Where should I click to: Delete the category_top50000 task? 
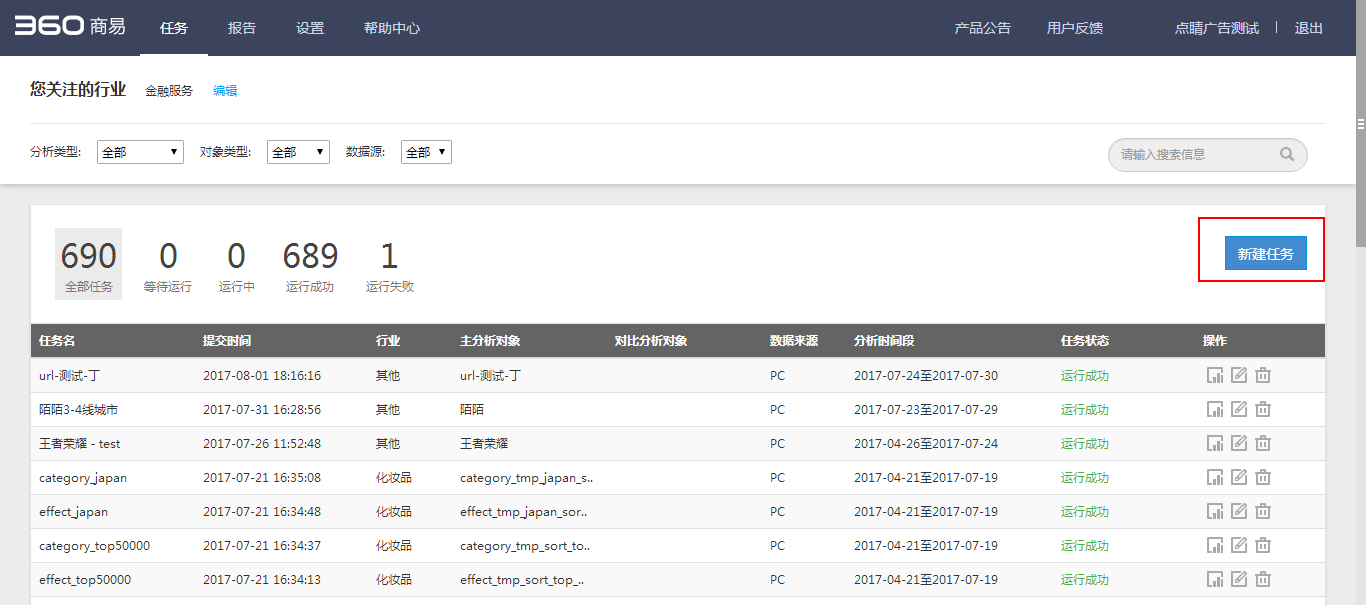coord(1263,546)
